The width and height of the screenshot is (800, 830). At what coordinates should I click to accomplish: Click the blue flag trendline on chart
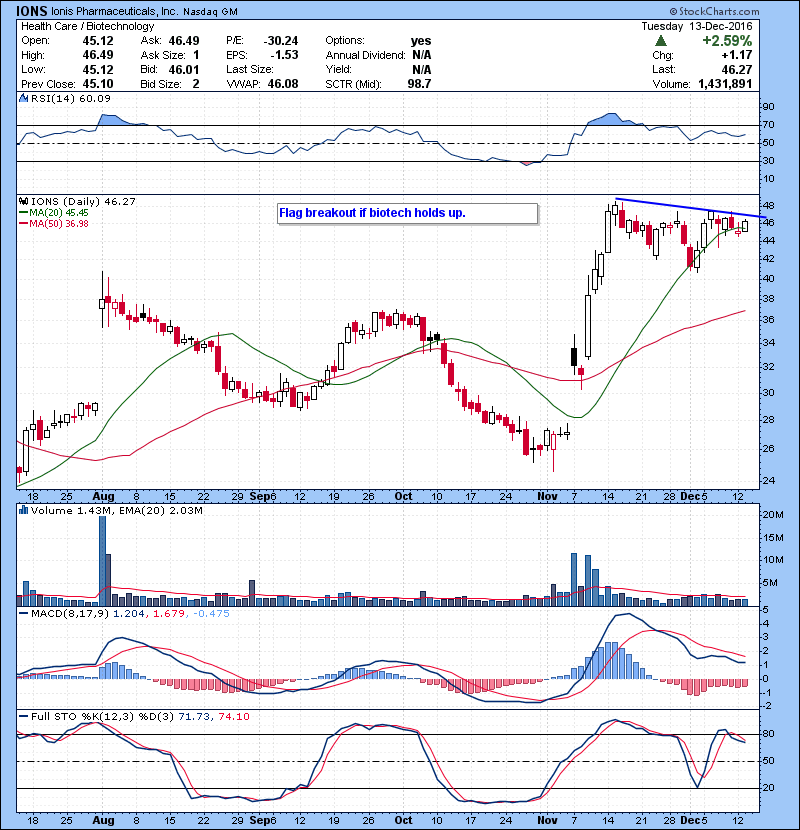(x=691, y=208)
